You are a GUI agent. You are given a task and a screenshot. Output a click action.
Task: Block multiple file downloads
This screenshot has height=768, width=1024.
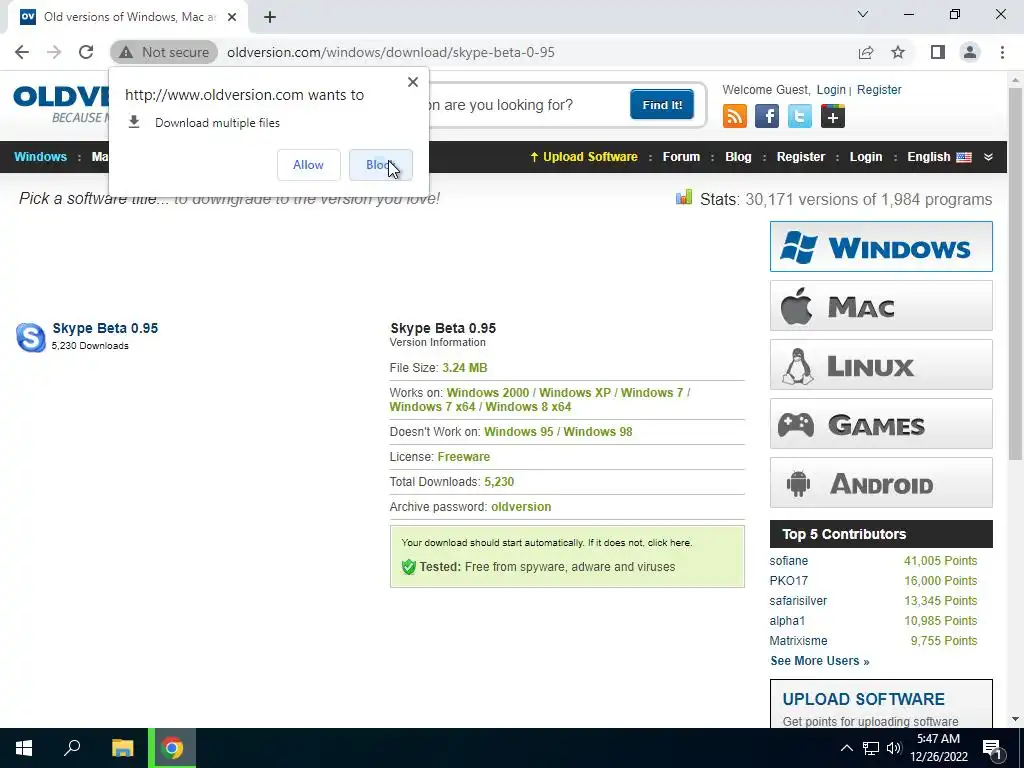(x=381, y=165)
